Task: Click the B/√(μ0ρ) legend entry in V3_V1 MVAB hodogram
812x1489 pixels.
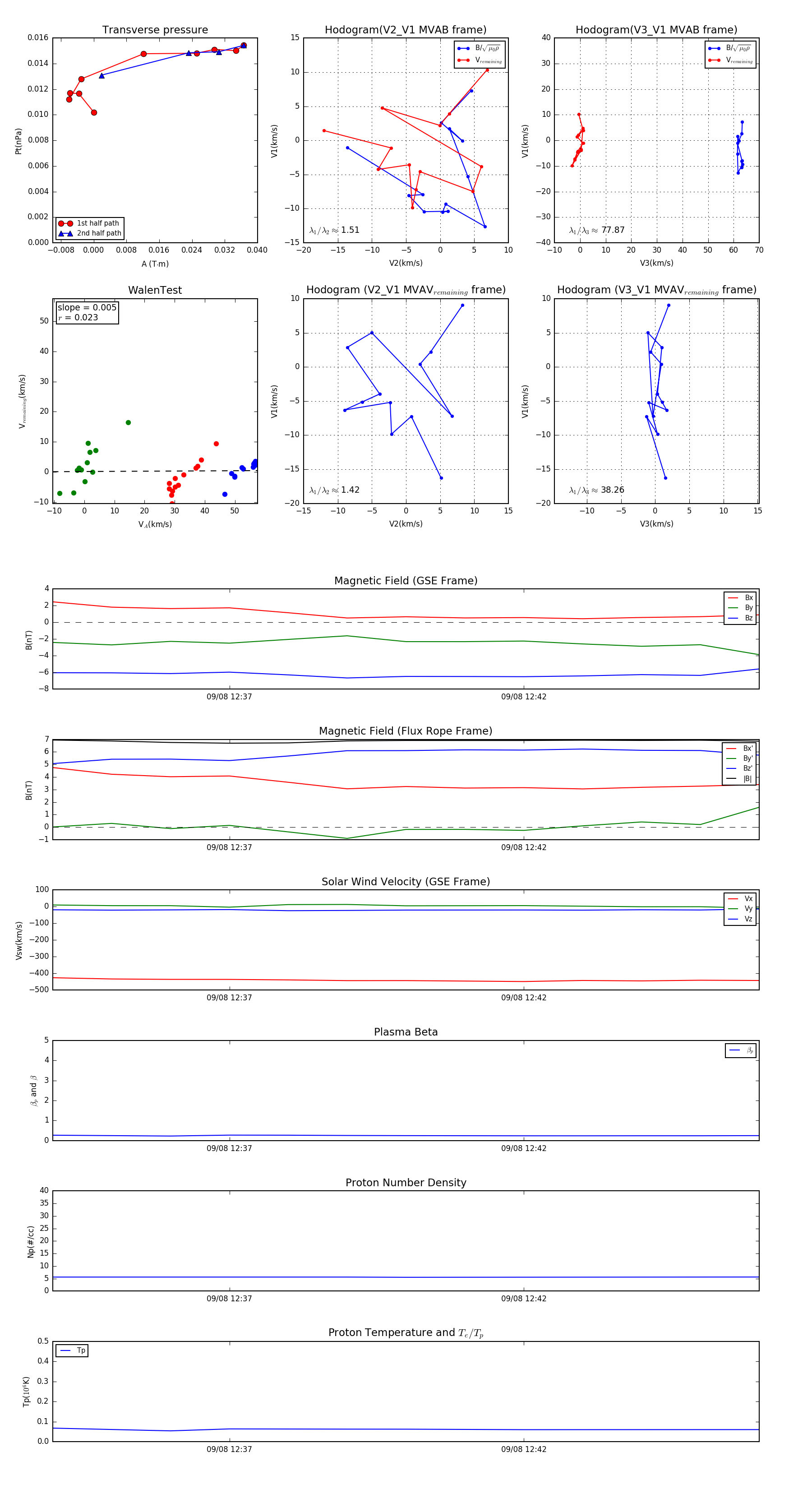Action: [x=730, y=49]
